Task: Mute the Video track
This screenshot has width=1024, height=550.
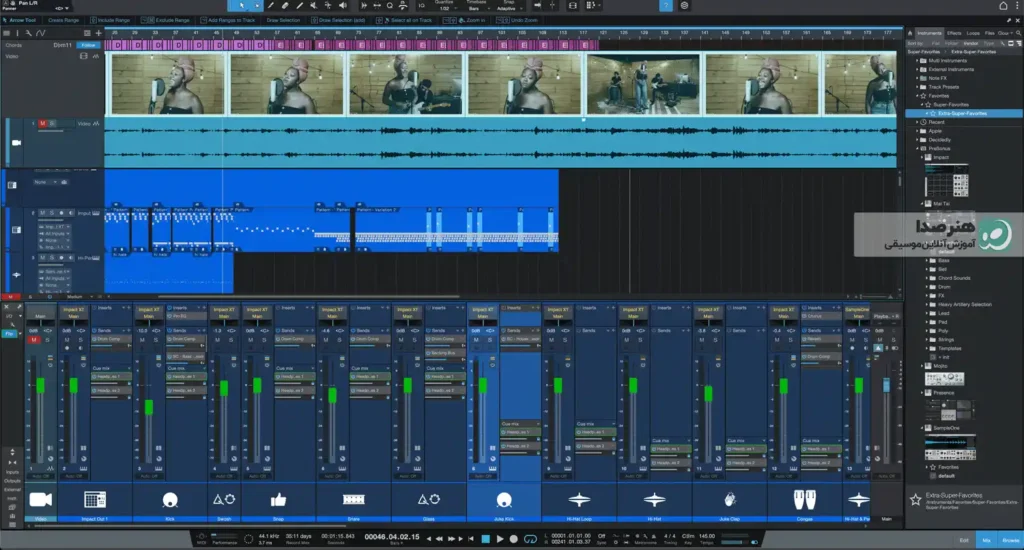Action: (43, 123)
